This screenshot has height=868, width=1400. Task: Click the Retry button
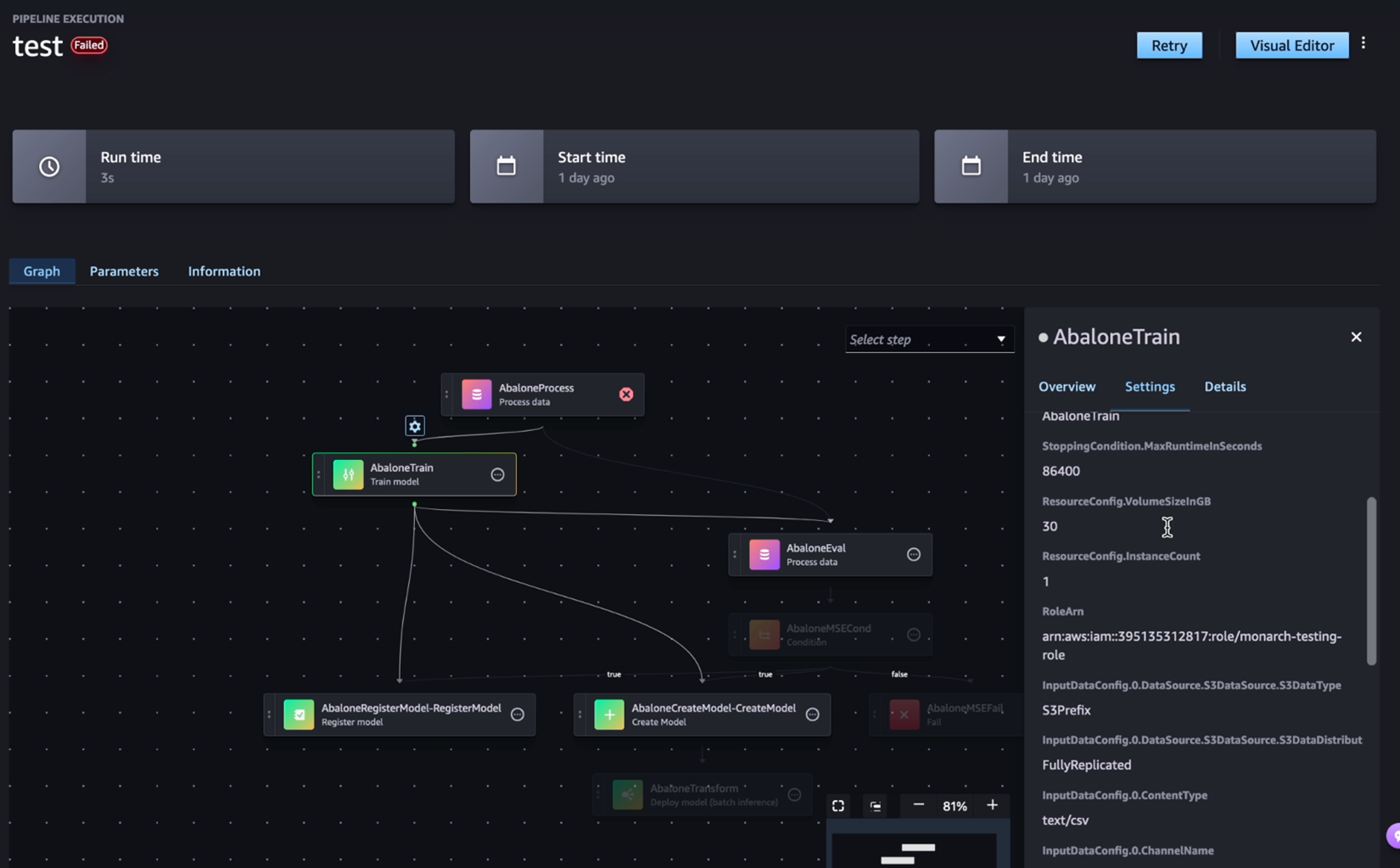click(x=1169, y=45)
